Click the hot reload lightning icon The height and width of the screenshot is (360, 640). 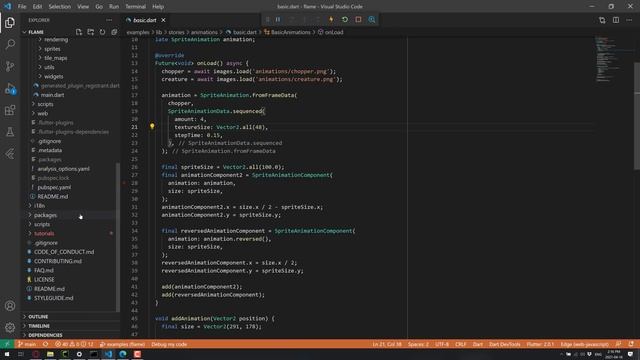click(331, 20)
